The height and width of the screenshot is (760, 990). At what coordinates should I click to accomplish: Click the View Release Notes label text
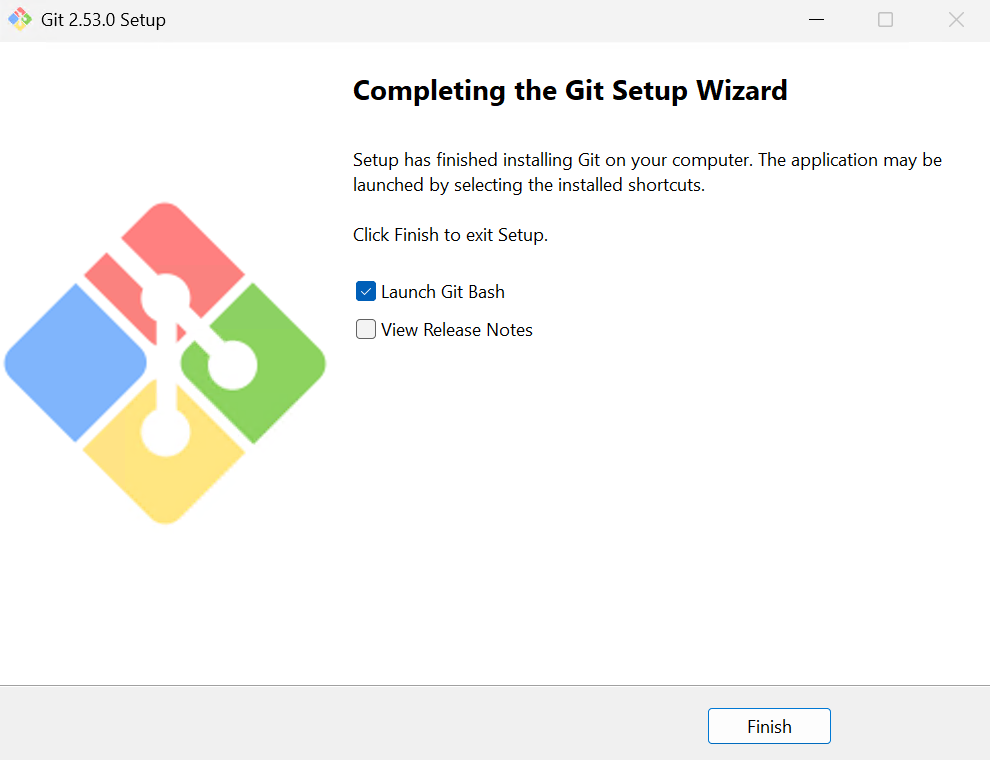coord(456,329)
